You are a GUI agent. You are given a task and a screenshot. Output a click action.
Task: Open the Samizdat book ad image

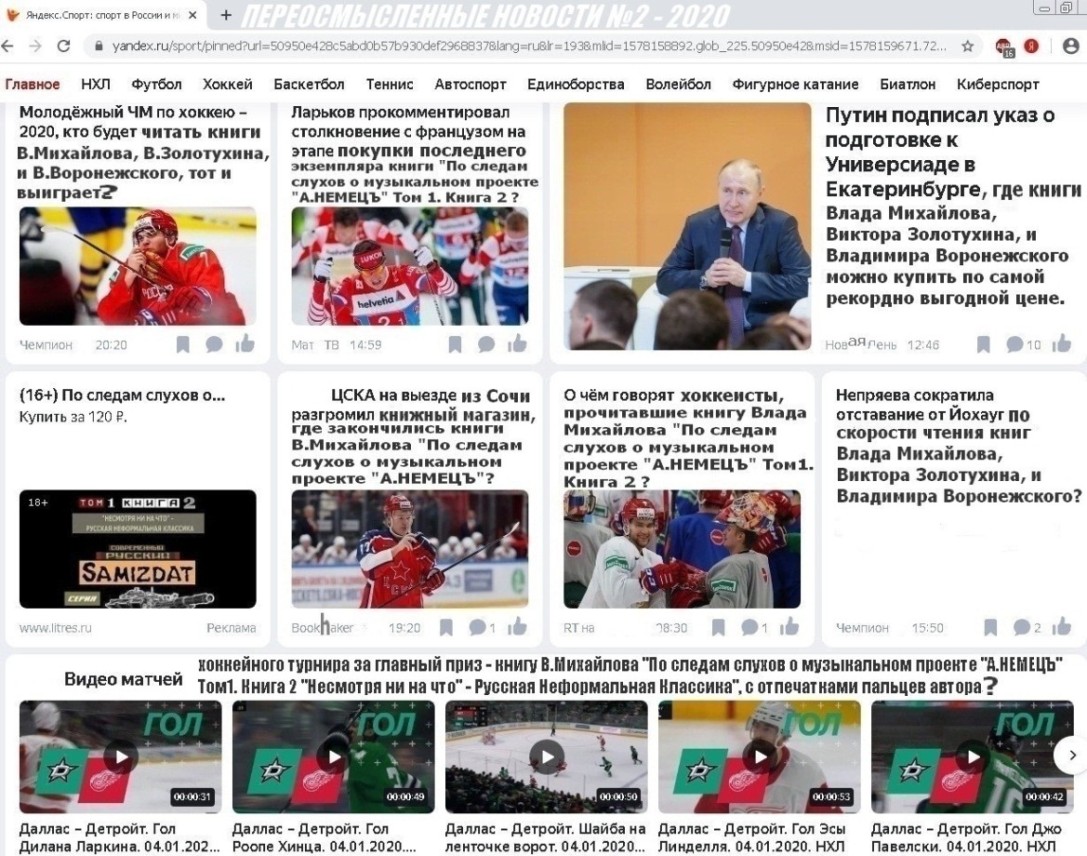point(138,549)
